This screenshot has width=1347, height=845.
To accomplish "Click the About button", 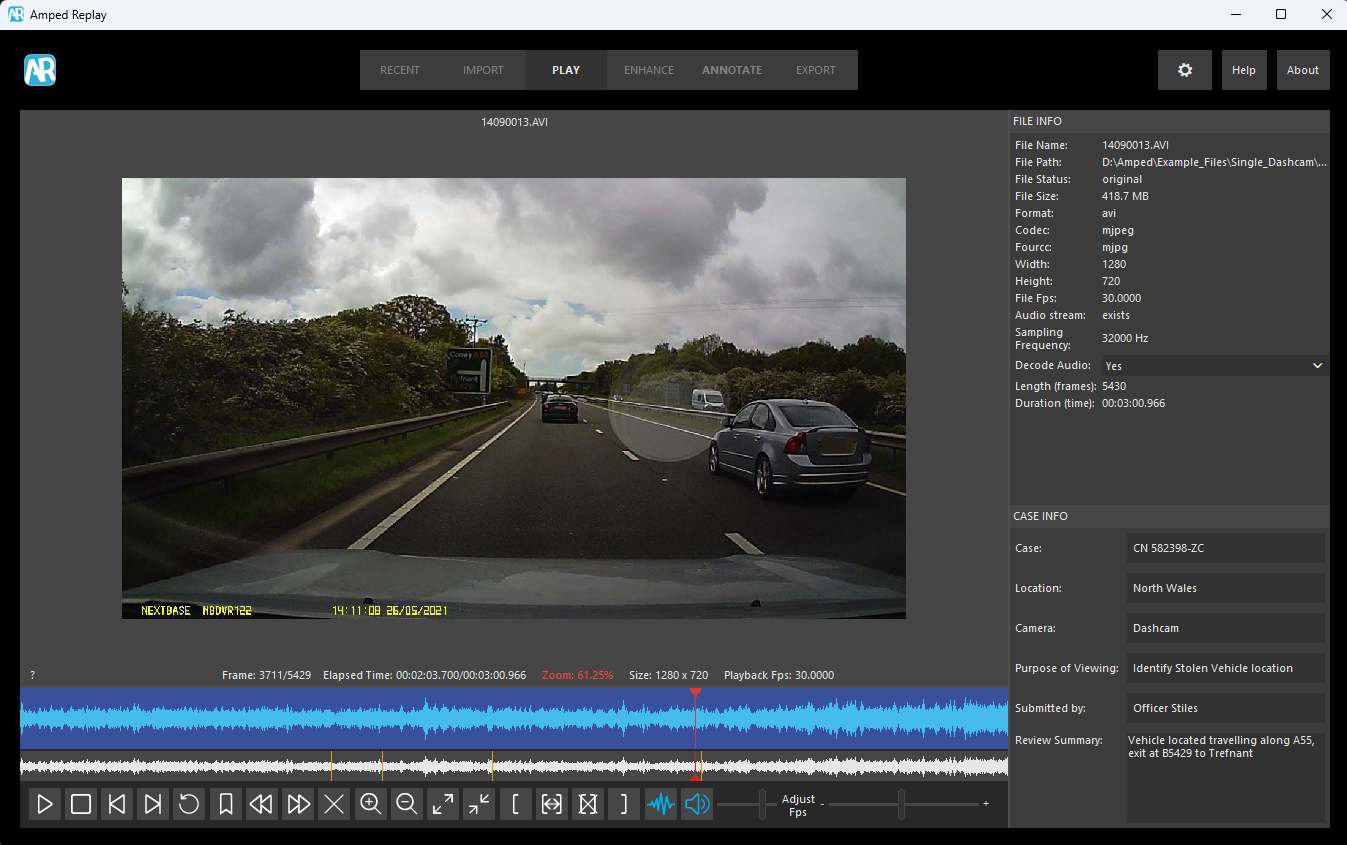I will tap(1303, 70).
